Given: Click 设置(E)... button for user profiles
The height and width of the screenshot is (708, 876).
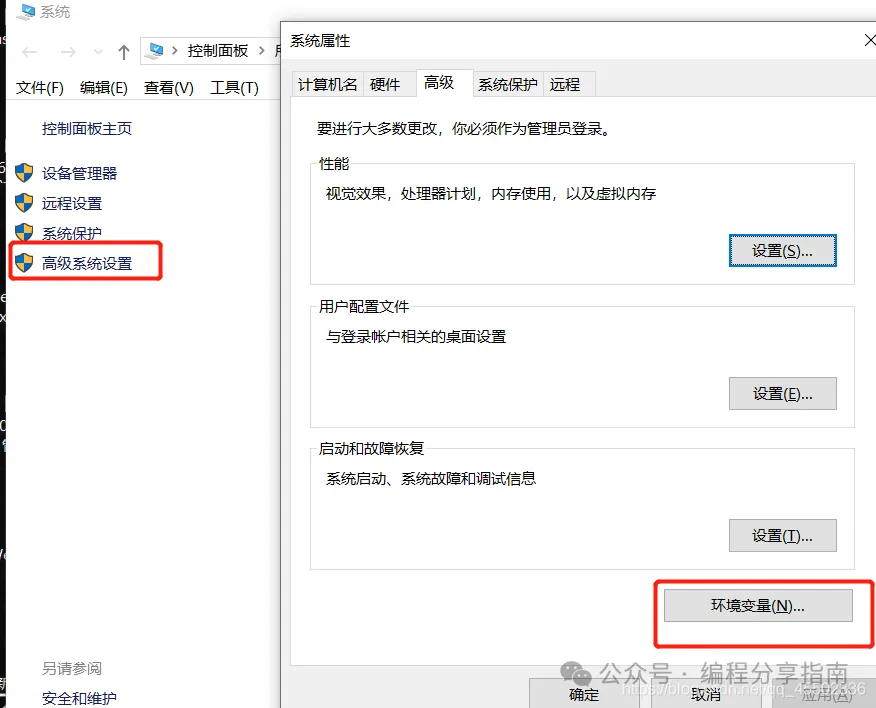Looking at the screenshot, I should [783, 393].
